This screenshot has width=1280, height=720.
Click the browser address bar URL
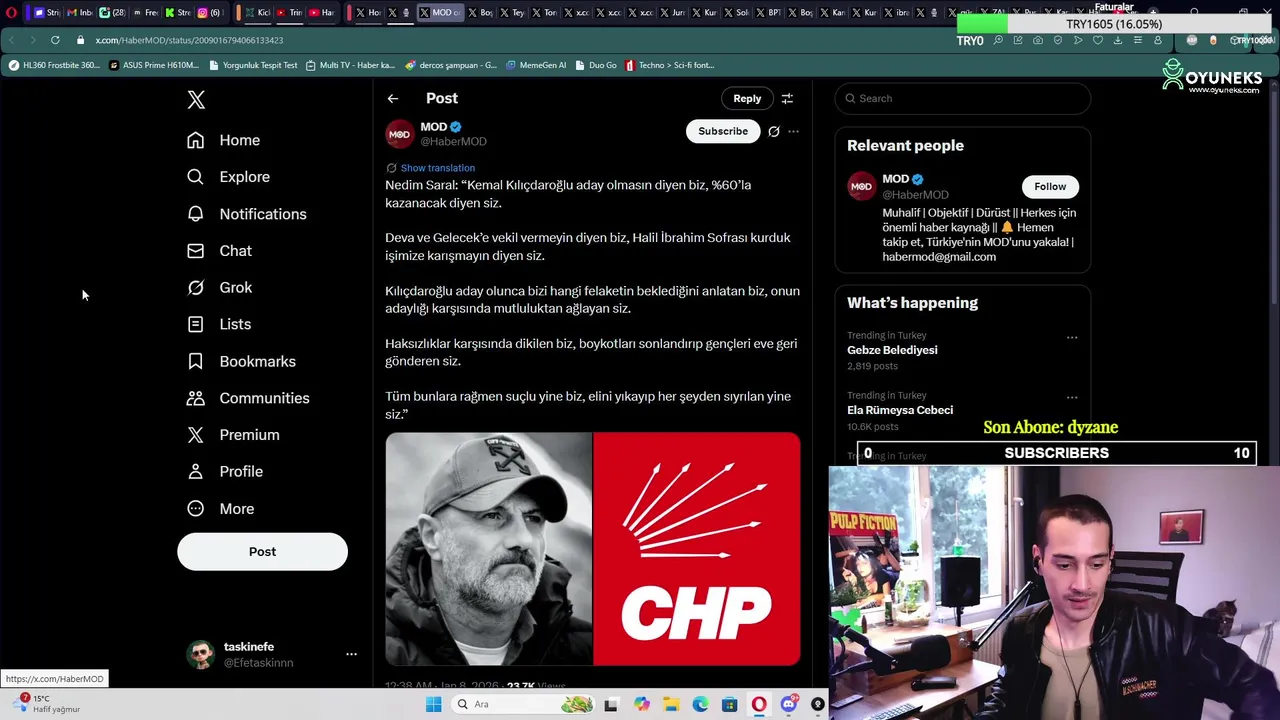point(189,40)
